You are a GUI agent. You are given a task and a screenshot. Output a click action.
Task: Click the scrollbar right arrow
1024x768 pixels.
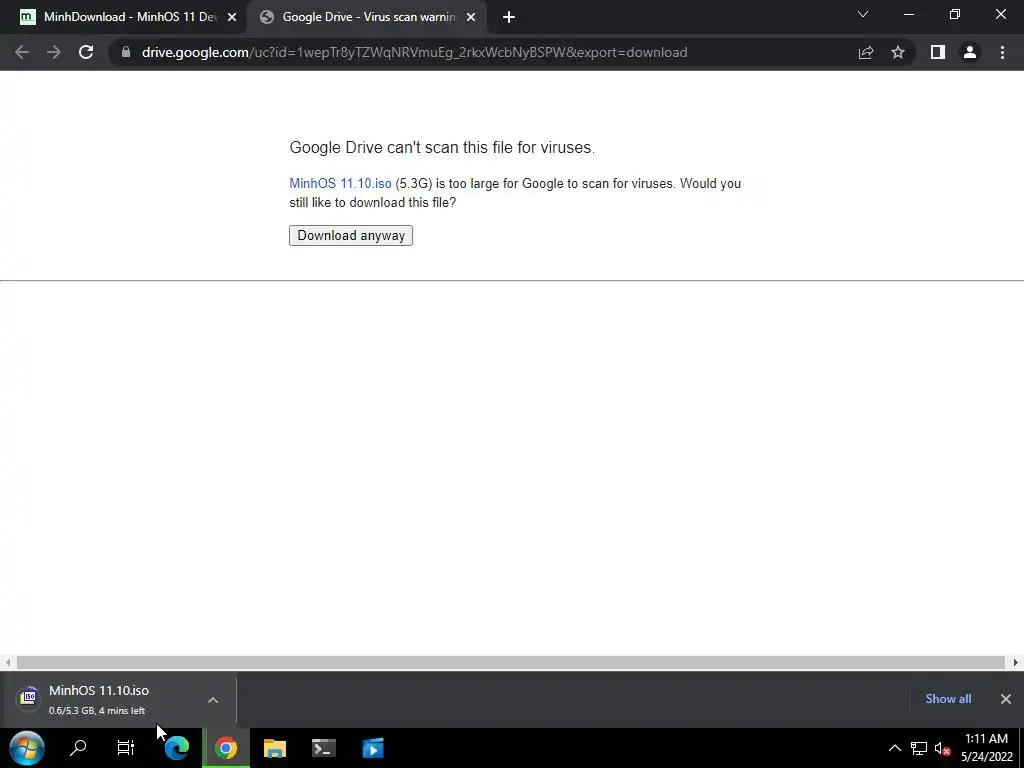coord(1016,662)
